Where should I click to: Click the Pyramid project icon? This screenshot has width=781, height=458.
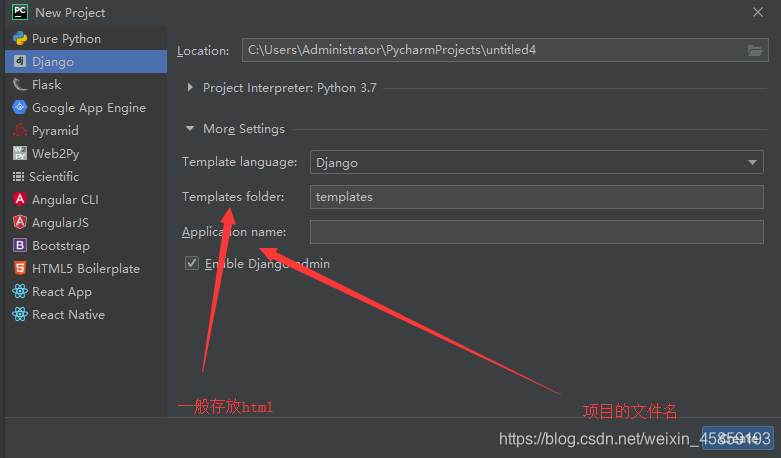coord(20,130)
